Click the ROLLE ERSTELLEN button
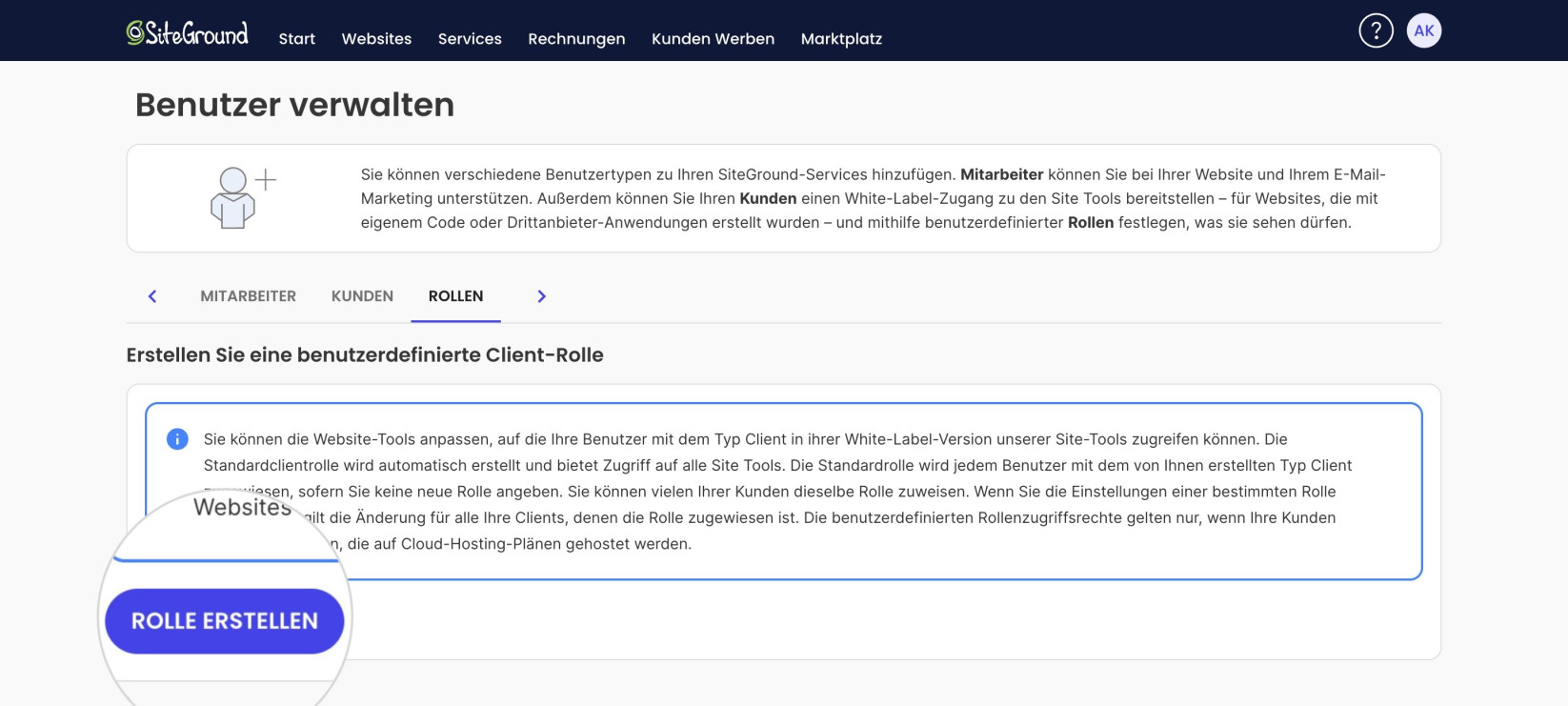 coord(224,621)
